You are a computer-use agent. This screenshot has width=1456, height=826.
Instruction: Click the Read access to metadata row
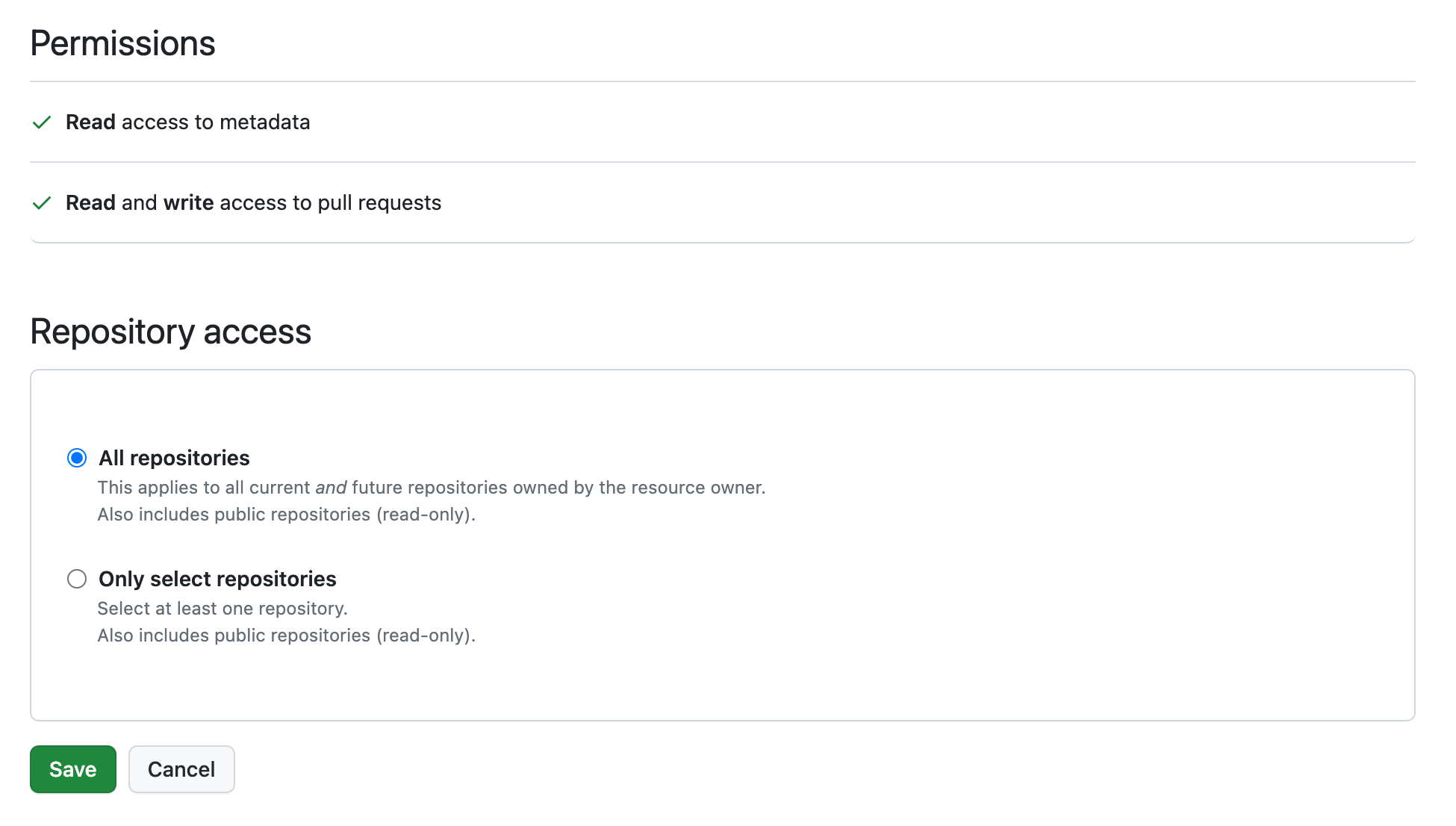188,122
